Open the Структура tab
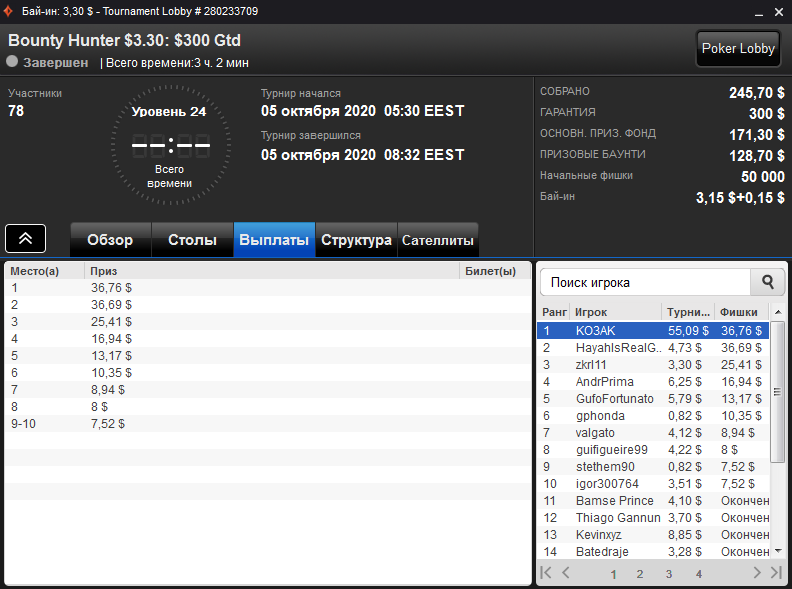Image resolution: width=792 pixels, height=589 pixels. pos(356,239)
